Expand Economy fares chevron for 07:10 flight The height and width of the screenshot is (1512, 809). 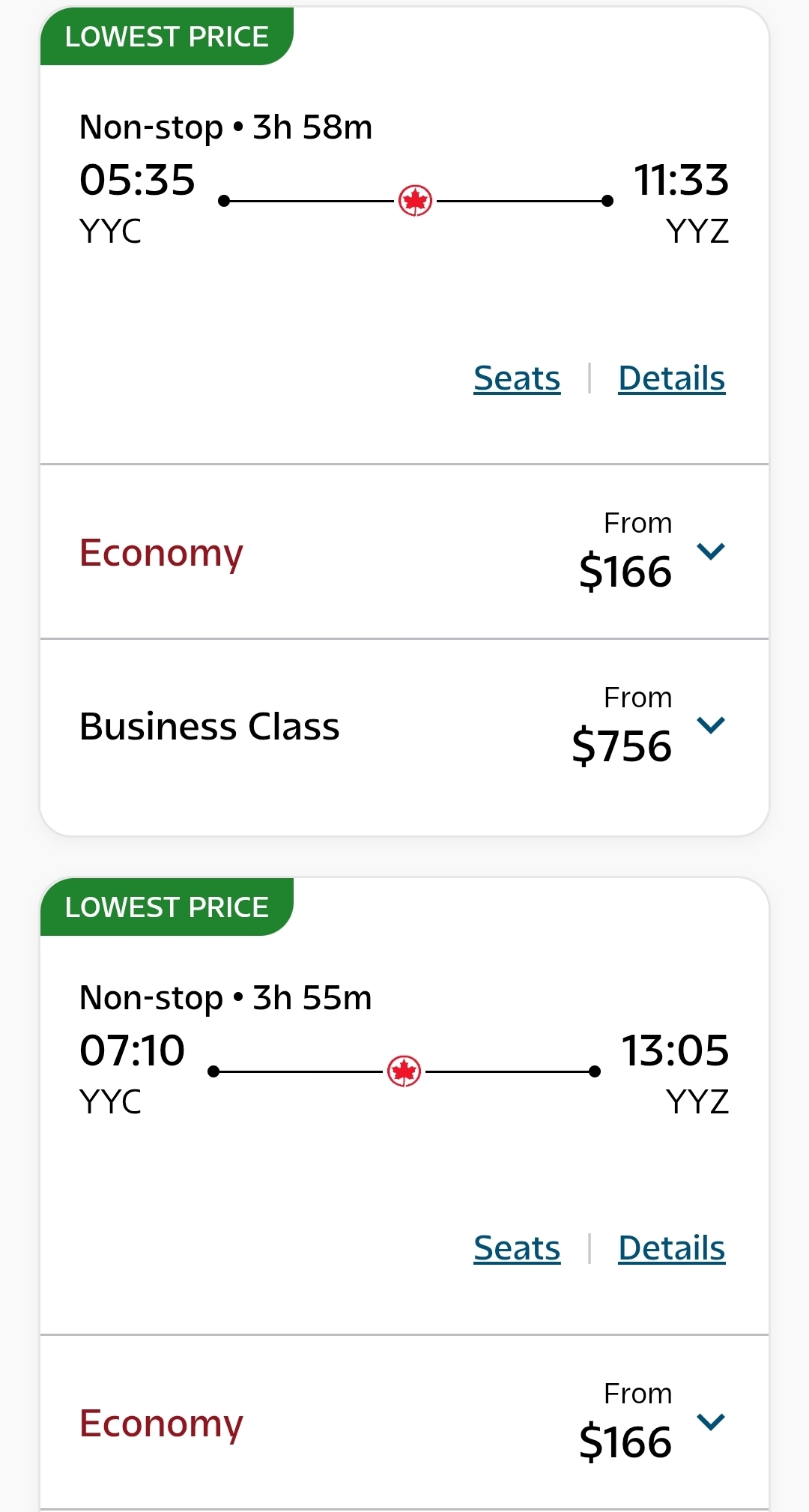[710, 1421]
